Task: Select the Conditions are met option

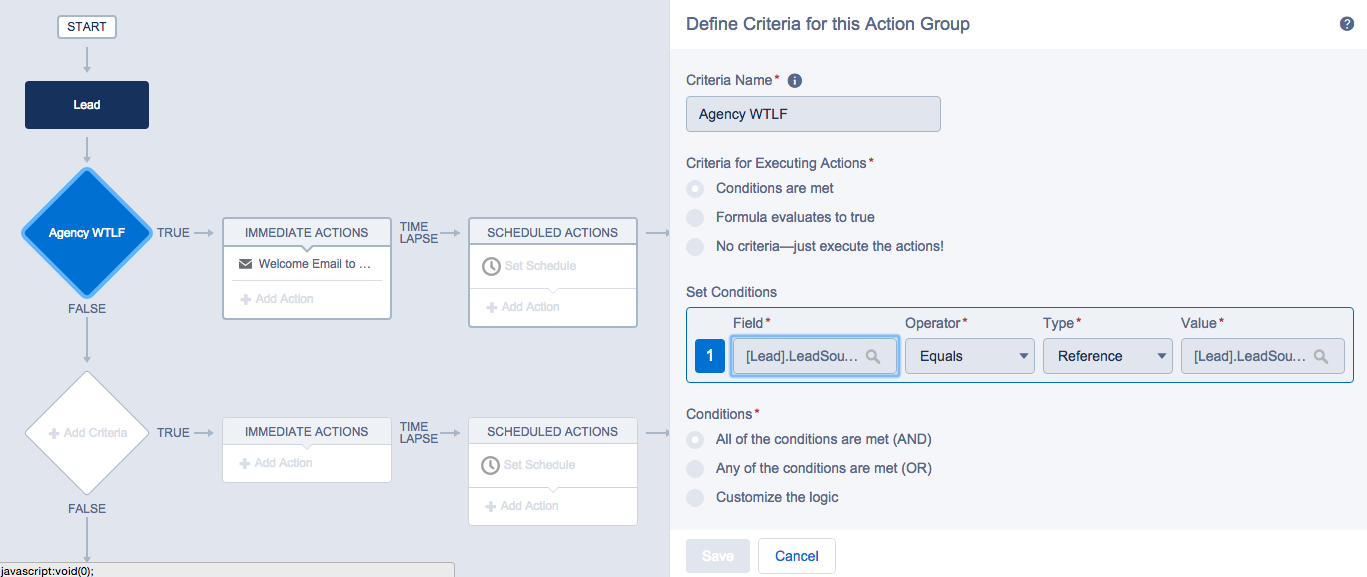Action: 694,188
